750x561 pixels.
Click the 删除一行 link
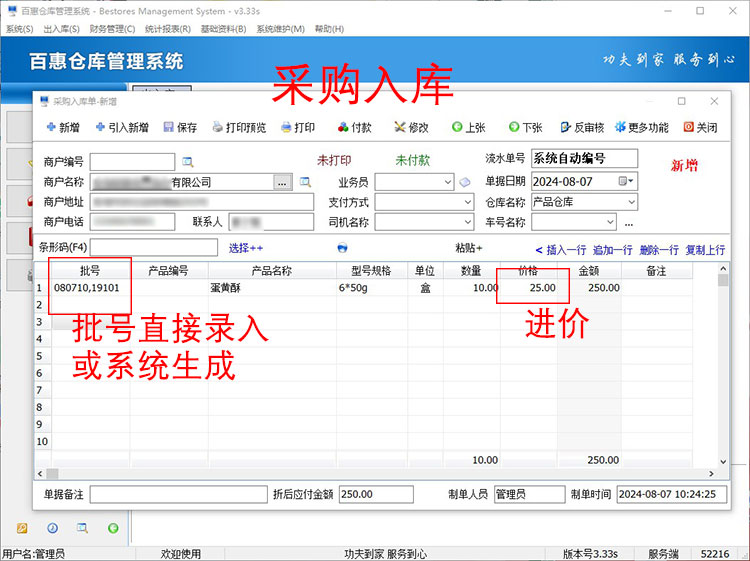[659, 250]
